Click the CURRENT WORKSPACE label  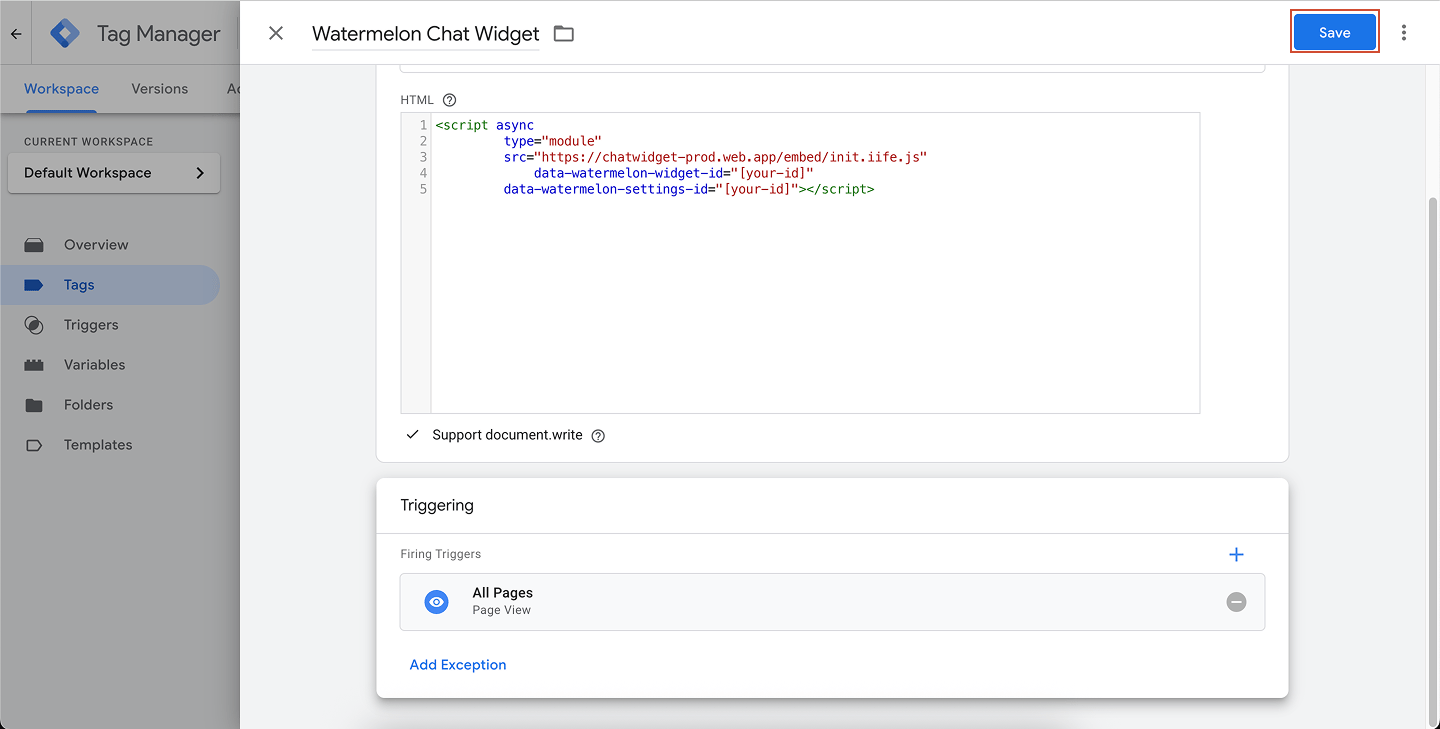coord(89,142)
